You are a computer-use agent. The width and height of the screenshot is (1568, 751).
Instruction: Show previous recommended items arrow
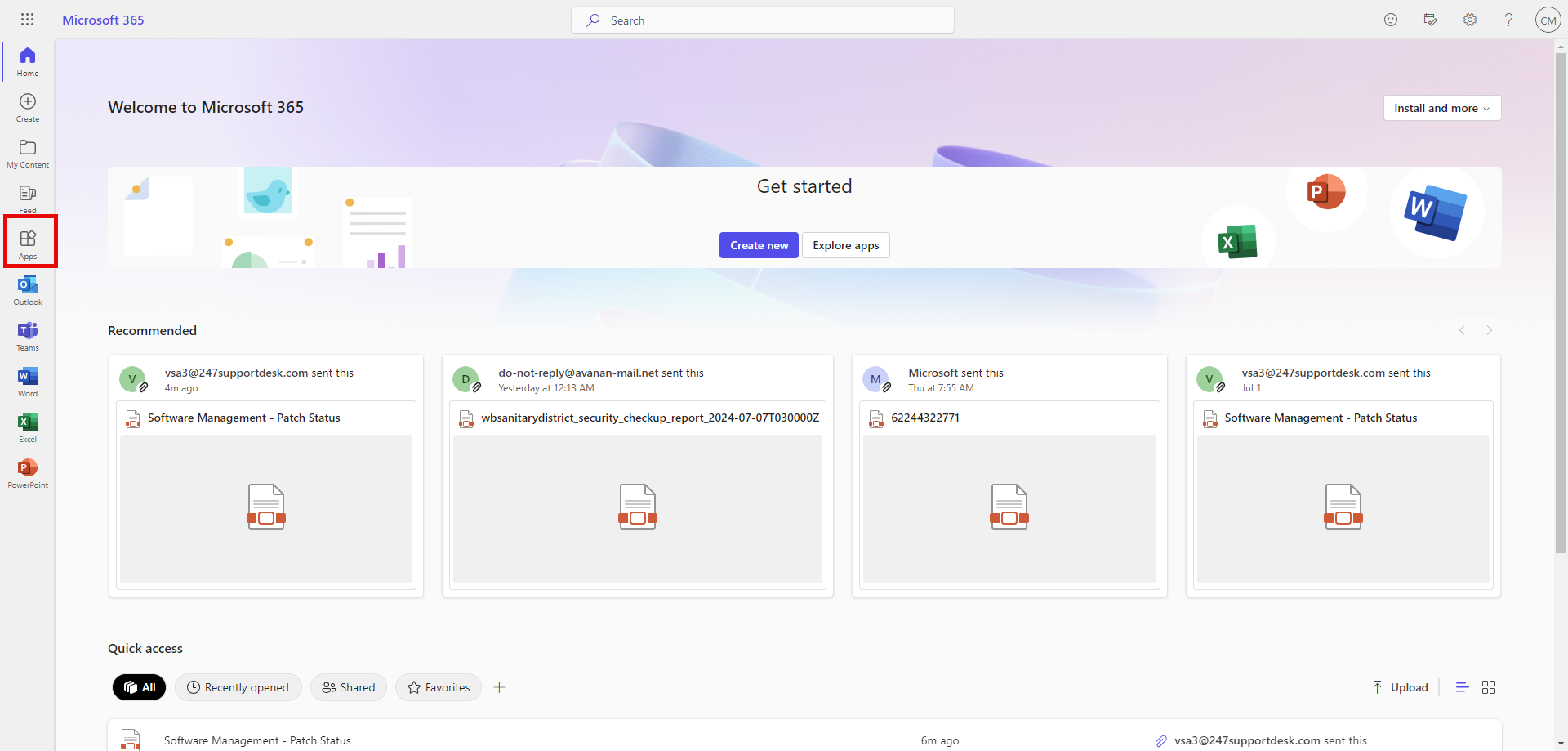[x=1462, y=330]
